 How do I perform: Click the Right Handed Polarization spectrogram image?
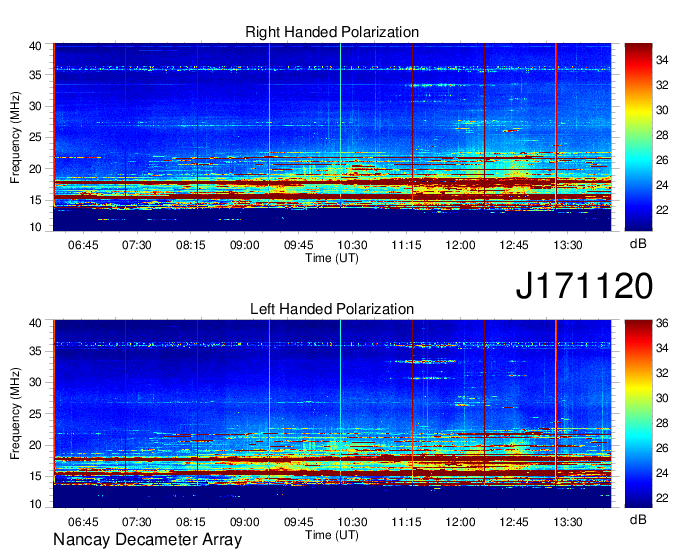(x=332, y=137)
